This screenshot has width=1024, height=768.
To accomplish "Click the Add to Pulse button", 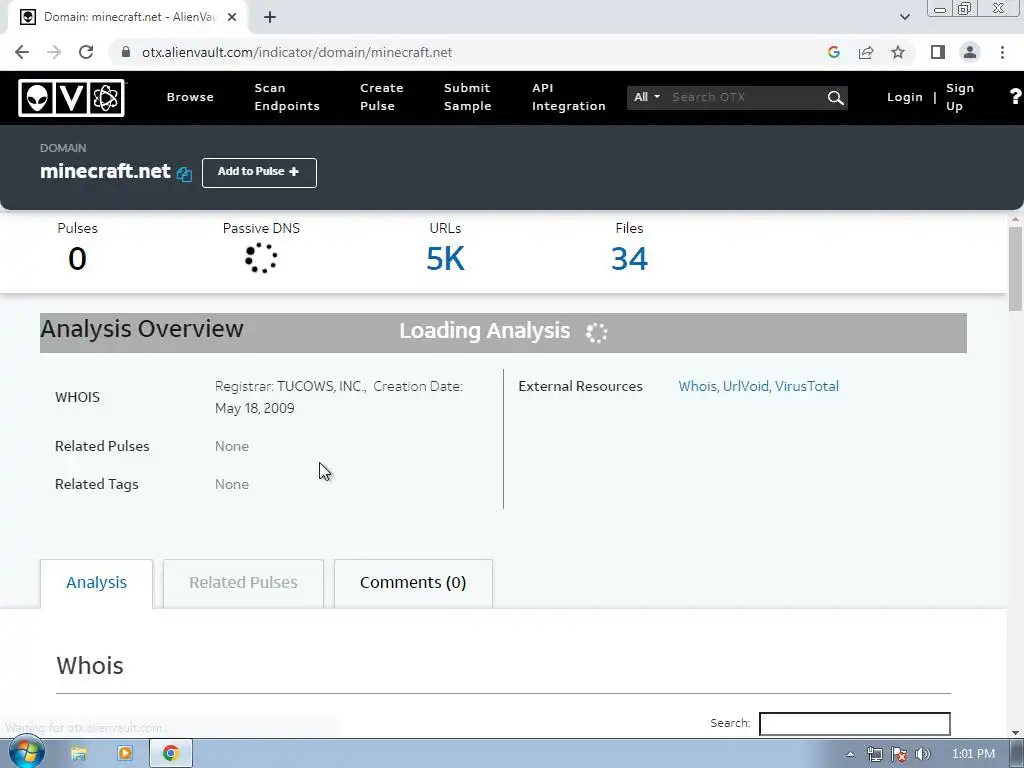I will 259,172.
